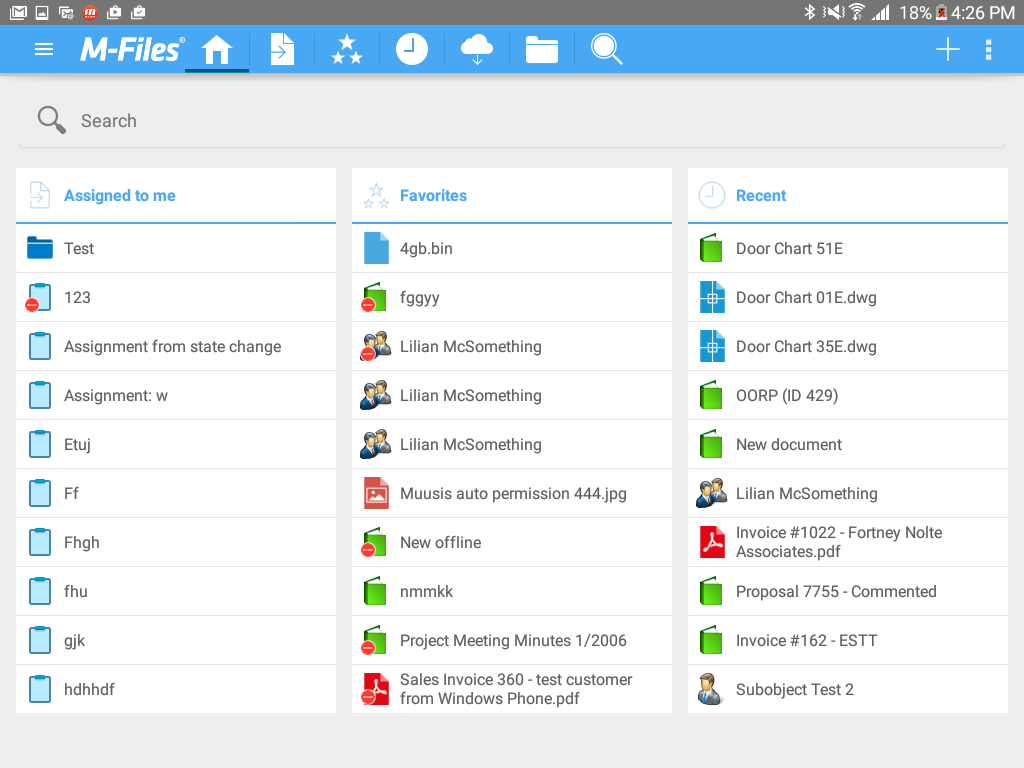Tap the mail notification icon in status bar
This screenshot has width=1024, height=768.
tap(18, 12)
